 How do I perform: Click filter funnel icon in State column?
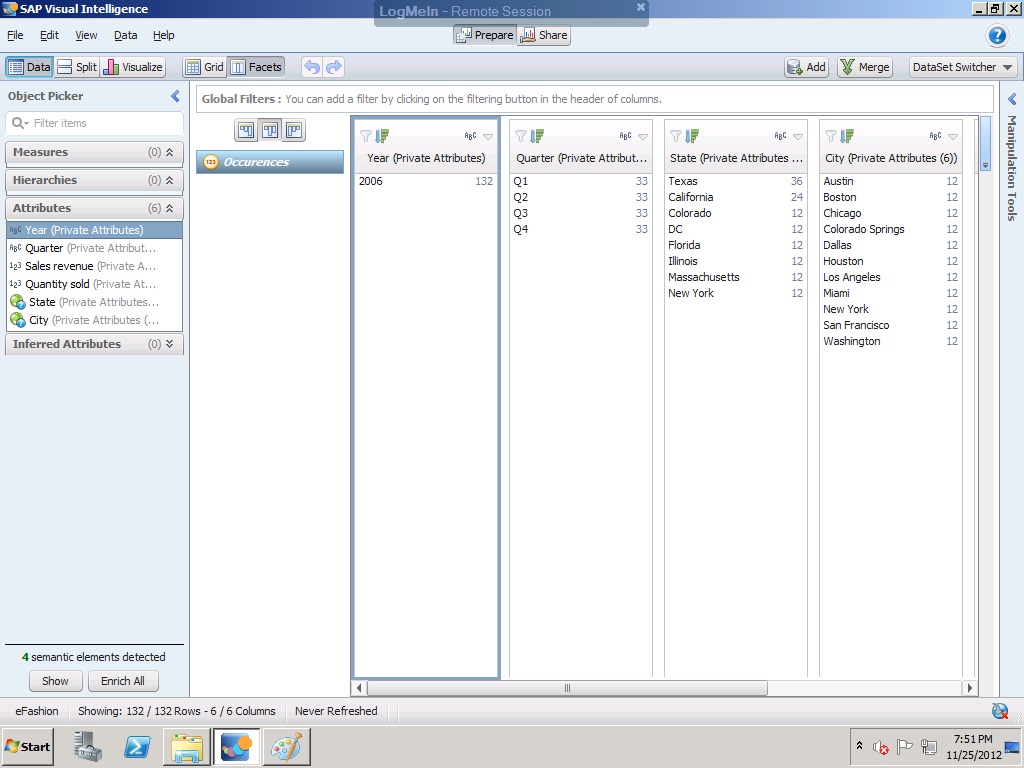coord(676,136)
